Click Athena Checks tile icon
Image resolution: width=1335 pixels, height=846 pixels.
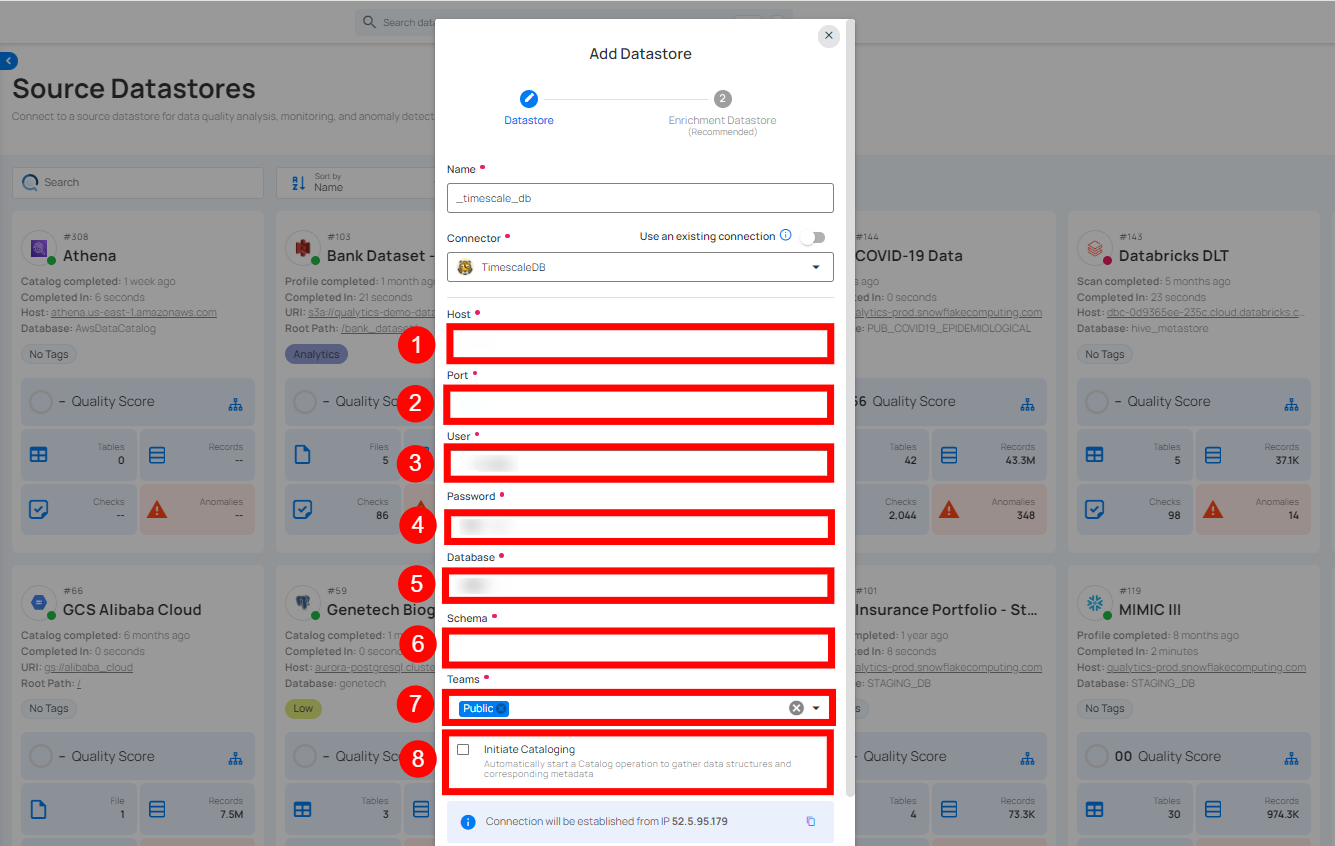click(39, 509)
